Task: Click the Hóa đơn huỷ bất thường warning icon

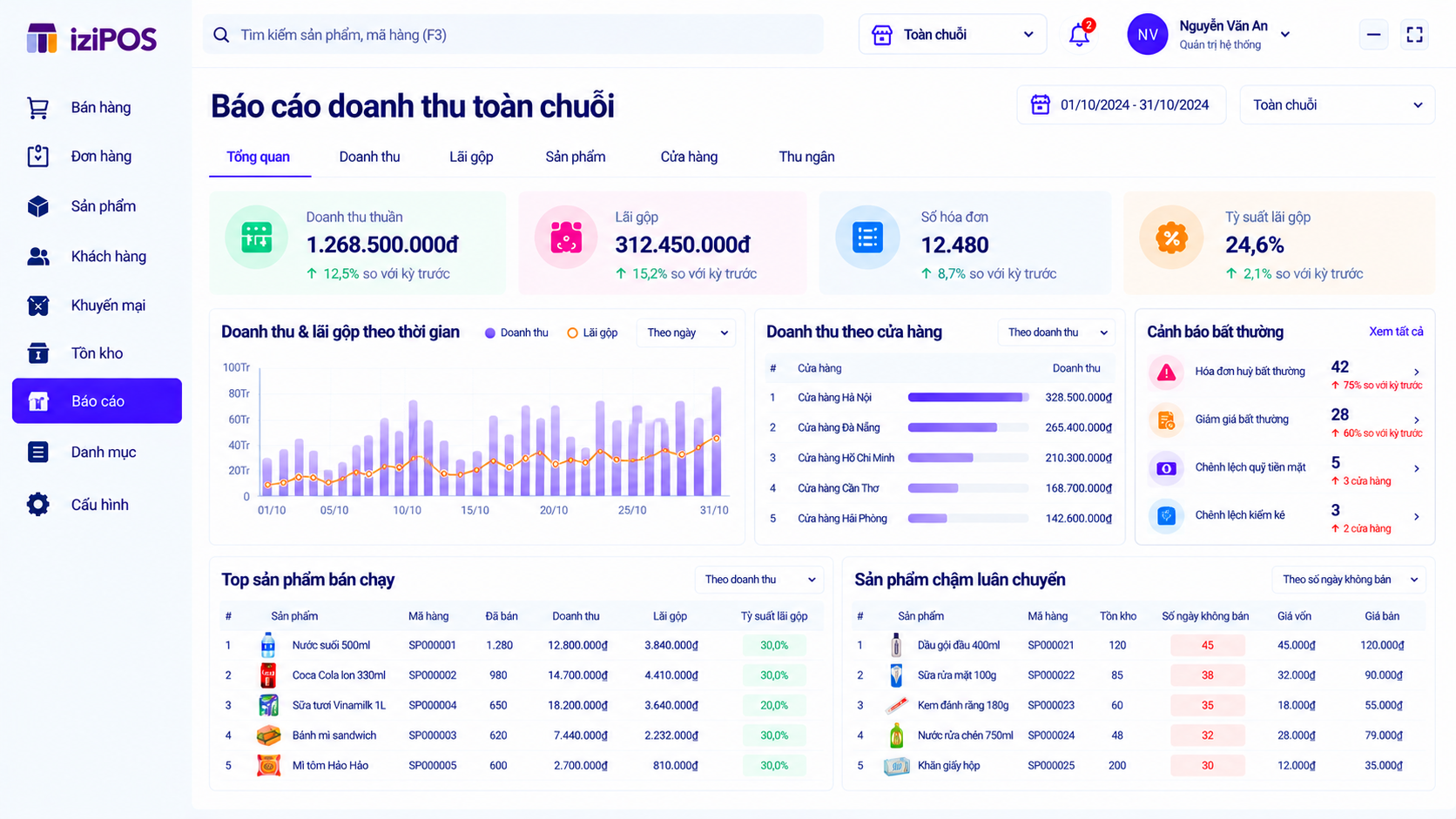Action: (x=1166, y=373)
